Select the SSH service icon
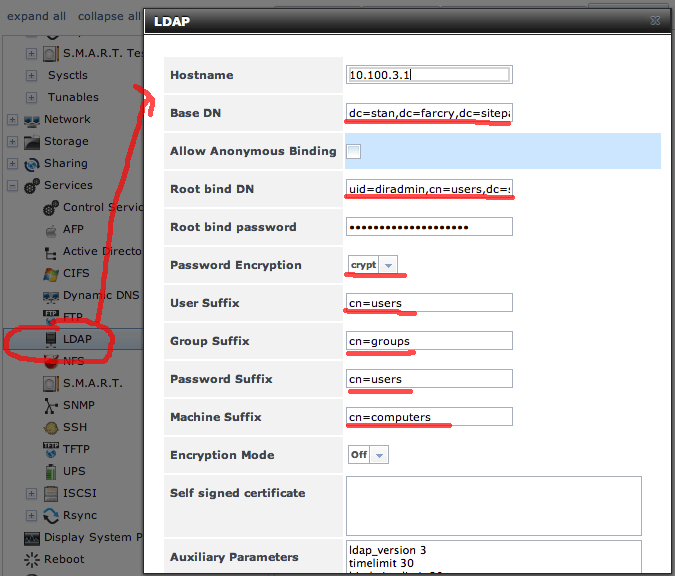The width and height of the screenshot is (675, 576). point(51,427)
